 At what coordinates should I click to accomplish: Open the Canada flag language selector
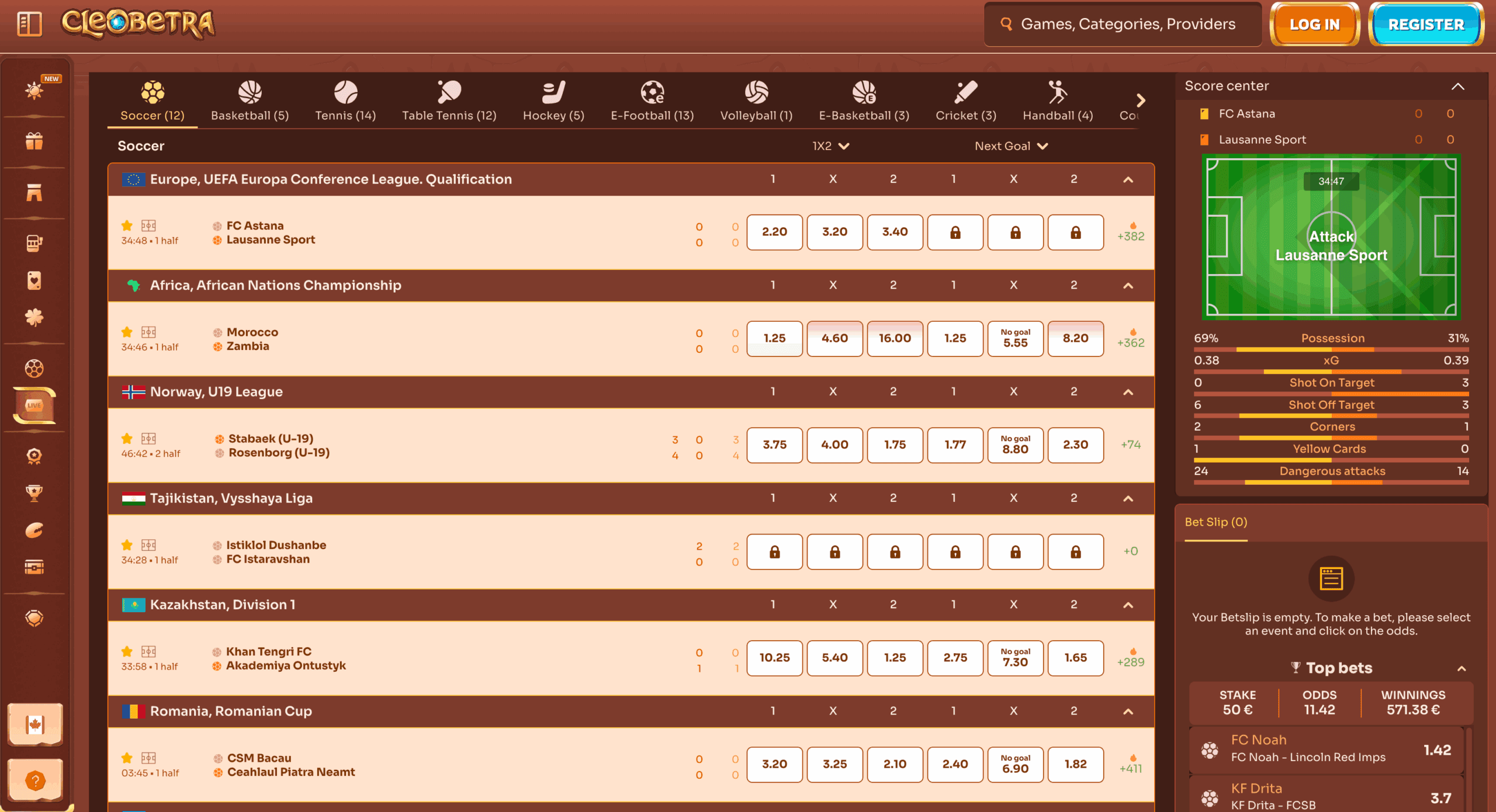[x=35, y=725]
